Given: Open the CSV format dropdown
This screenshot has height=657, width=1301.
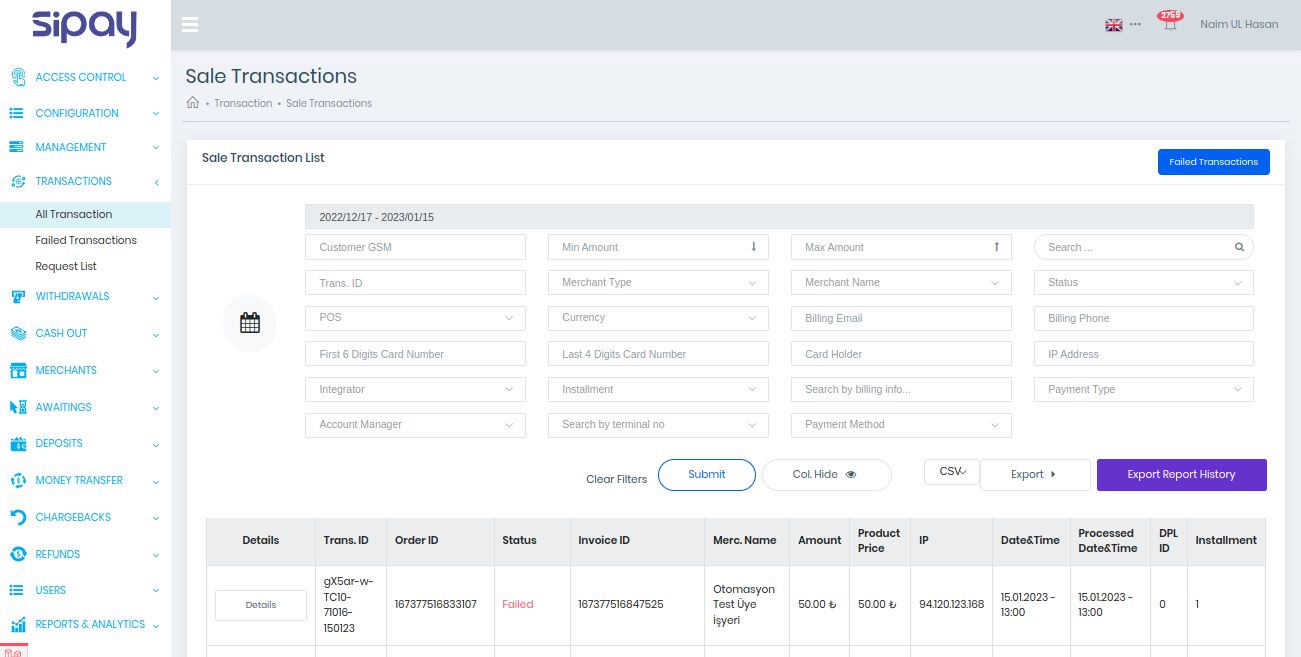Looking at the screenshot, I should [x=951, y=472].
